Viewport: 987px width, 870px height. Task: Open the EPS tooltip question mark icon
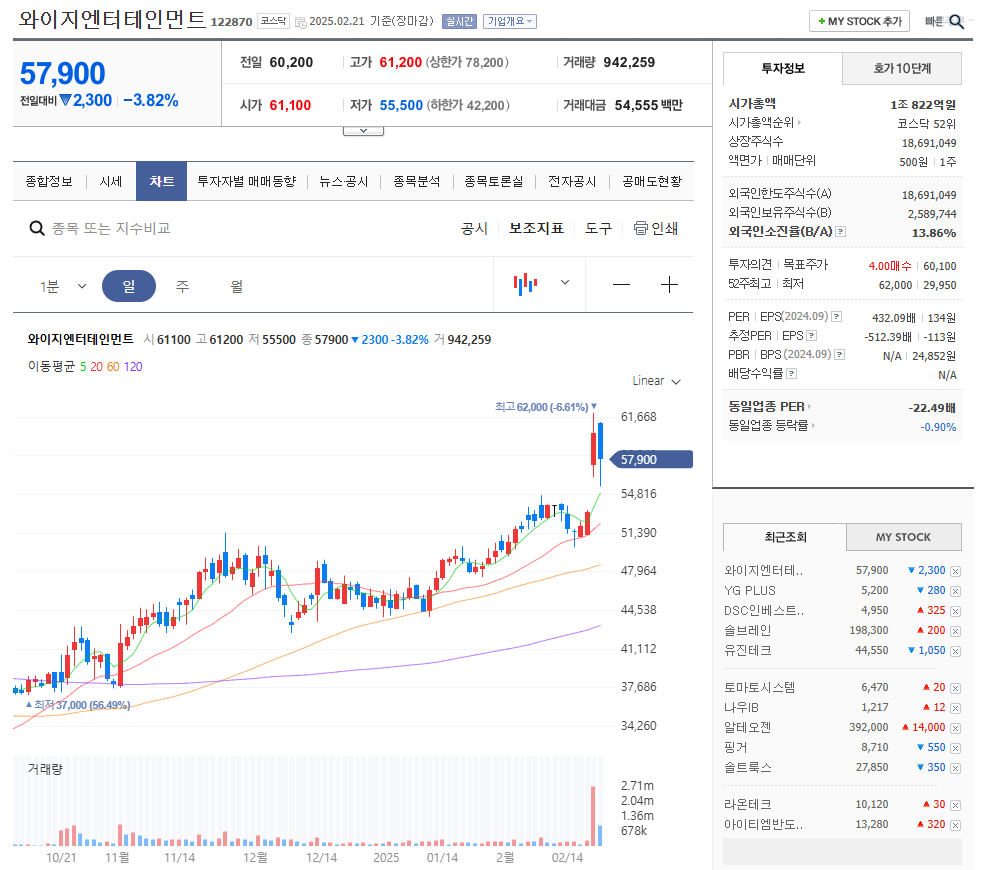coord(836,317)
